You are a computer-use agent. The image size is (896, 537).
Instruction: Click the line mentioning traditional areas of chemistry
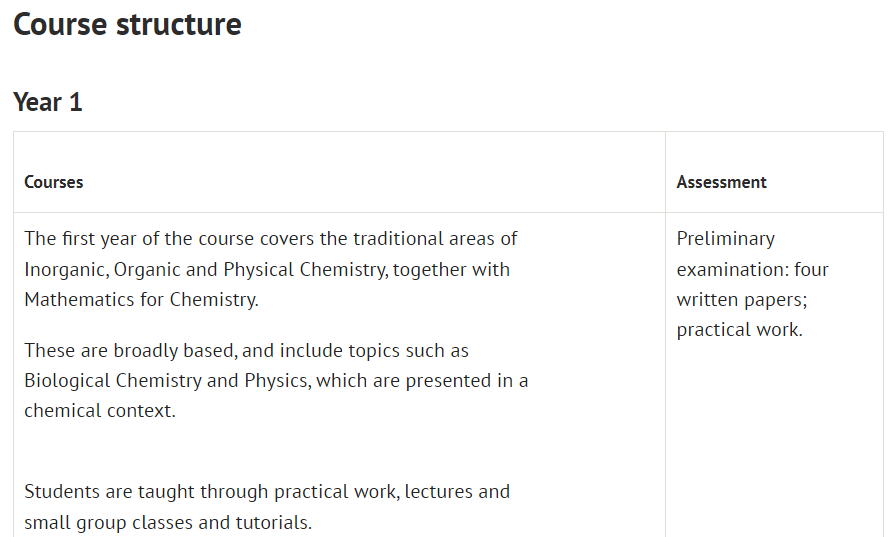coord(271,239)
